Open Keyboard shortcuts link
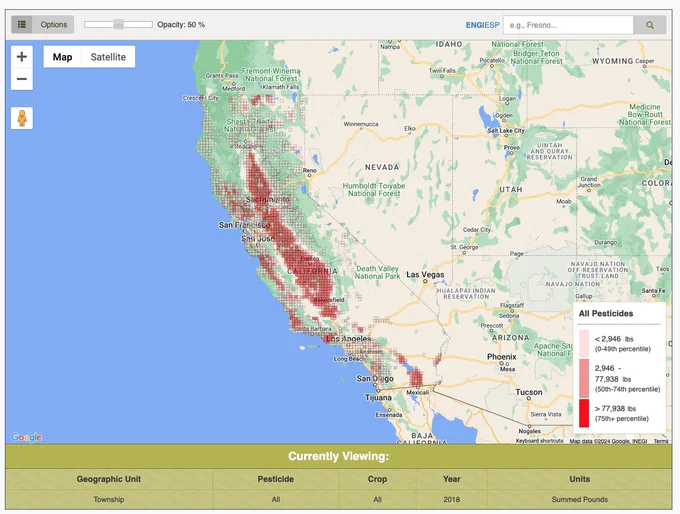Image resolution: width=680 pixels, height=514 pixels. tap(539, 441)
